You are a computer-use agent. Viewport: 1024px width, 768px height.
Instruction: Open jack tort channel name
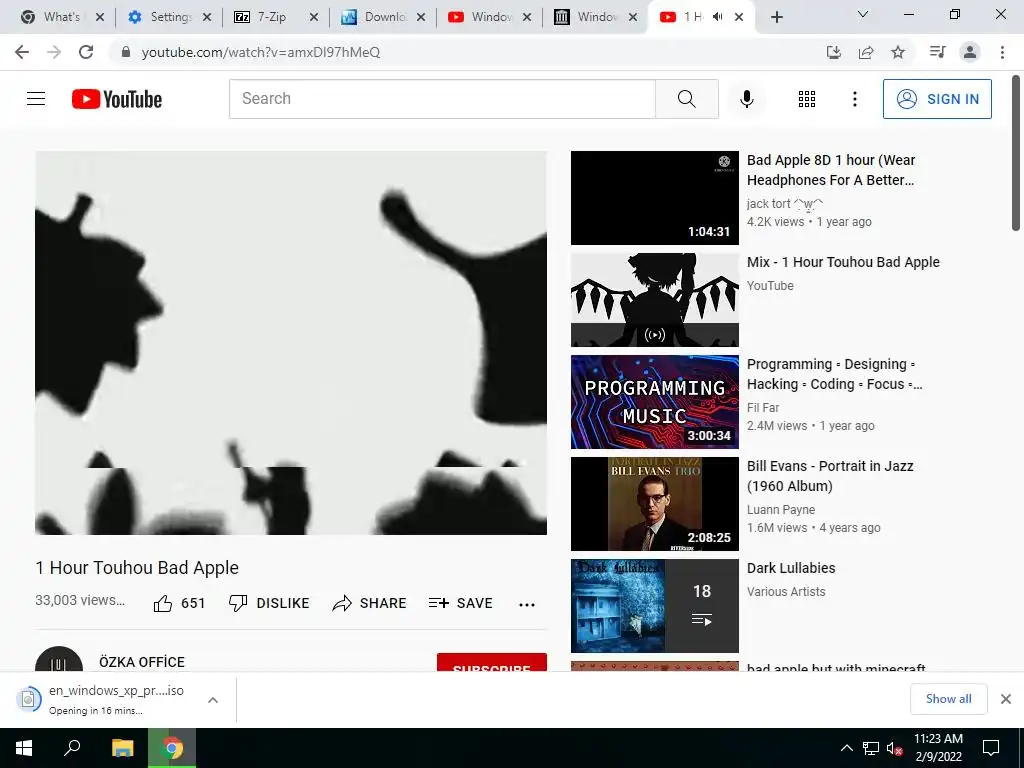784,204
